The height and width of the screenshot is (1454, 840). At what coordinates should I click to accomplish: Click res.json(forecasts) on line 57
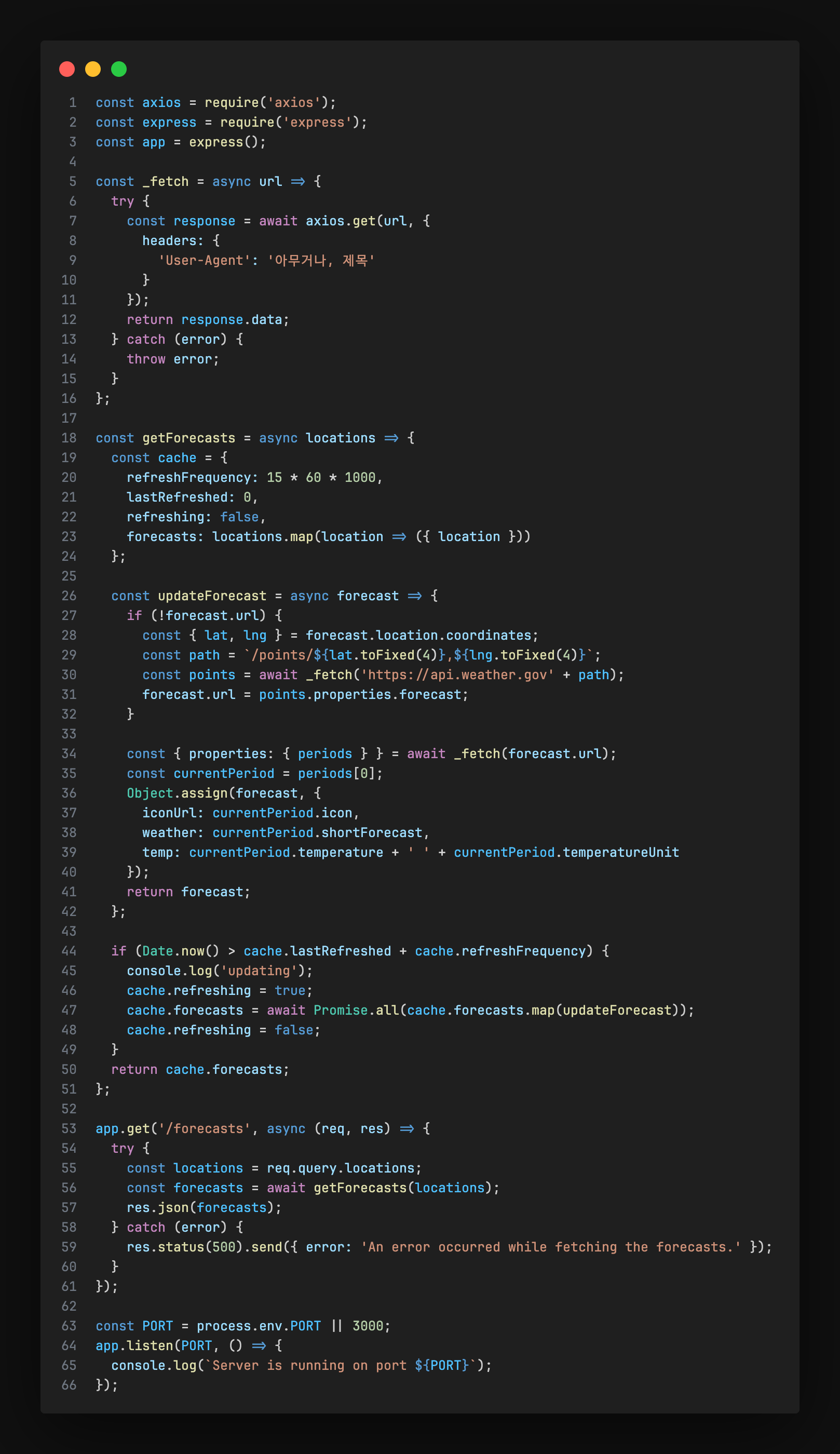pos(200,1208)
